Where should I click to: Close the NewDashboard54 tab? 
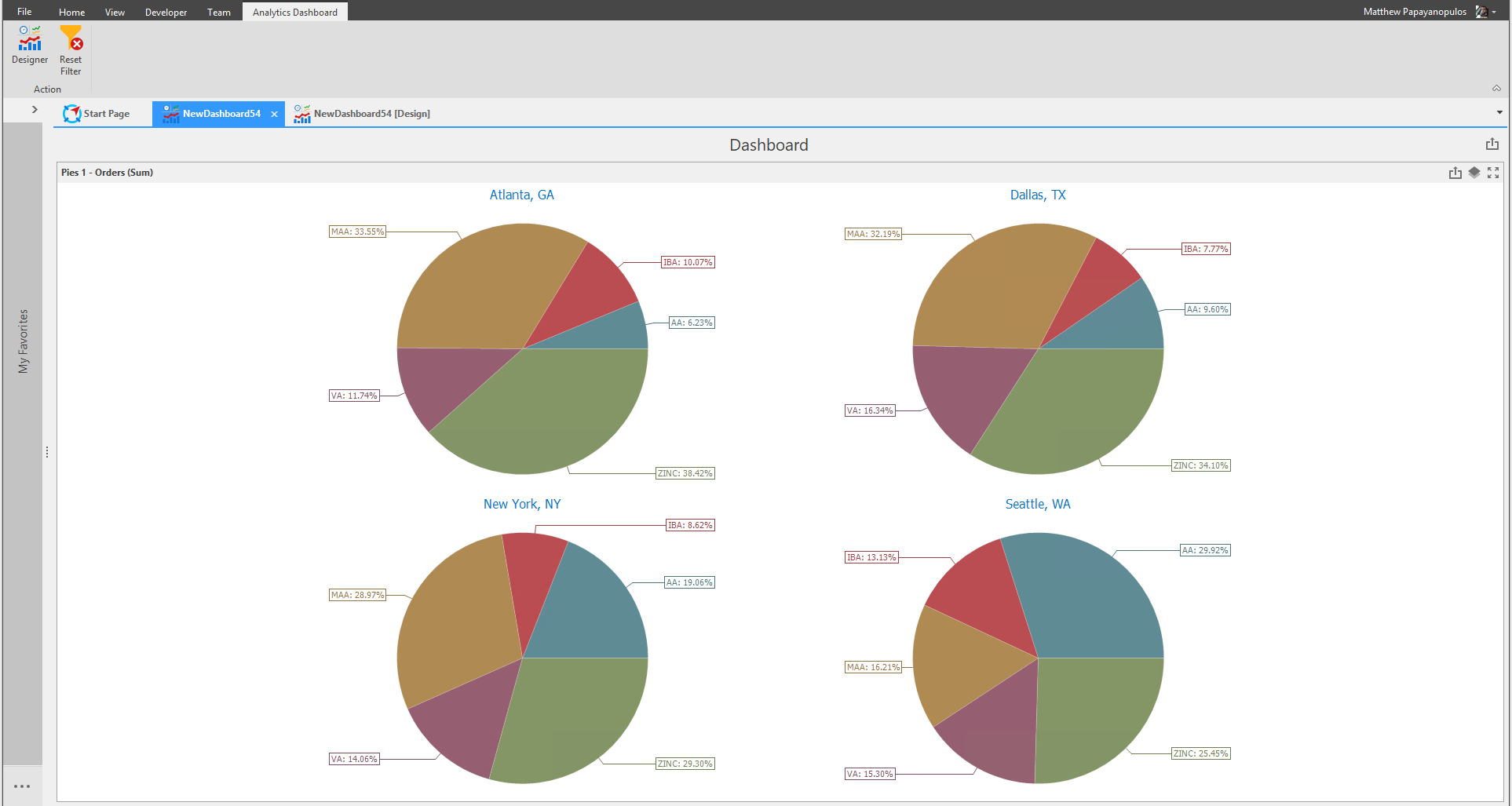(274, 114)
